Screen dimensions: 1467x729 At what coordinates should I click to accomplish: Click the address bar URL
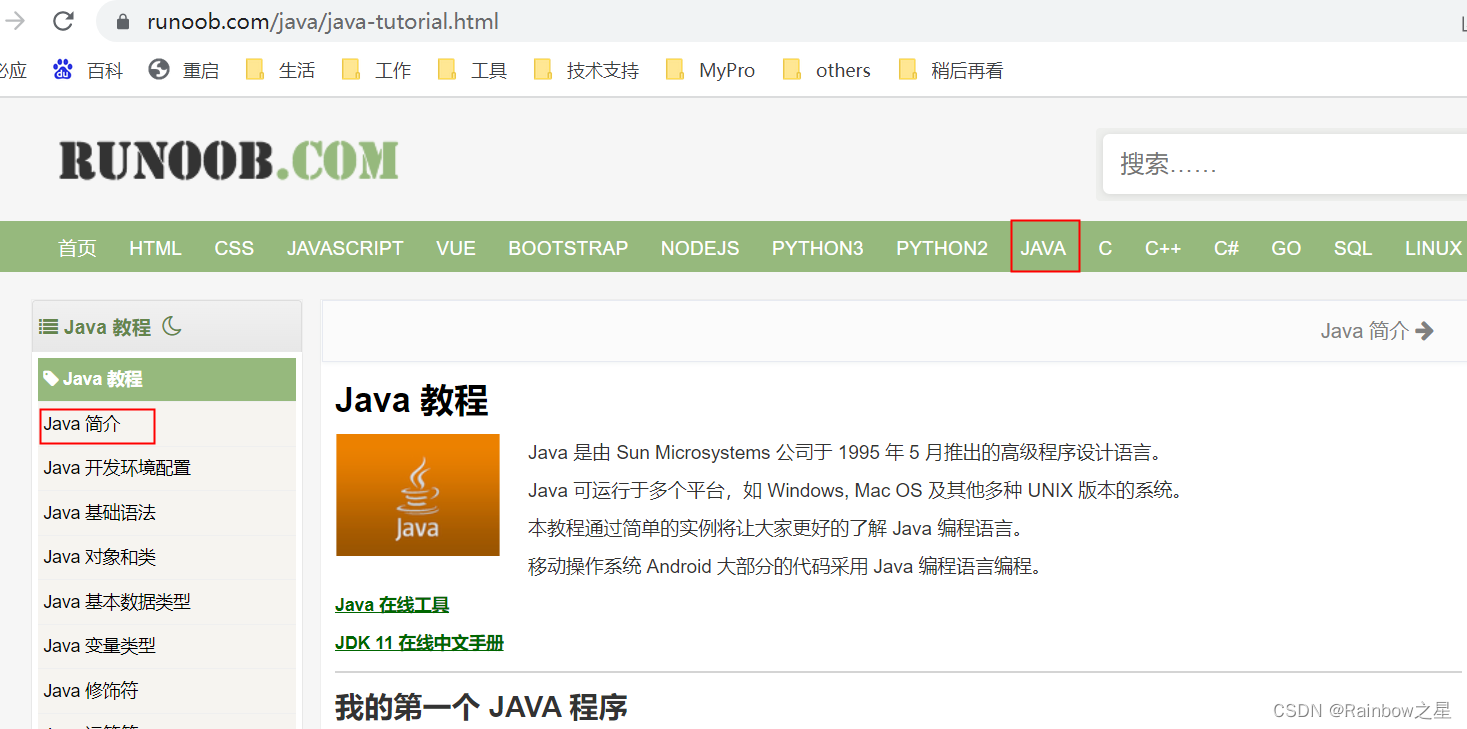[x=323, y=21]
